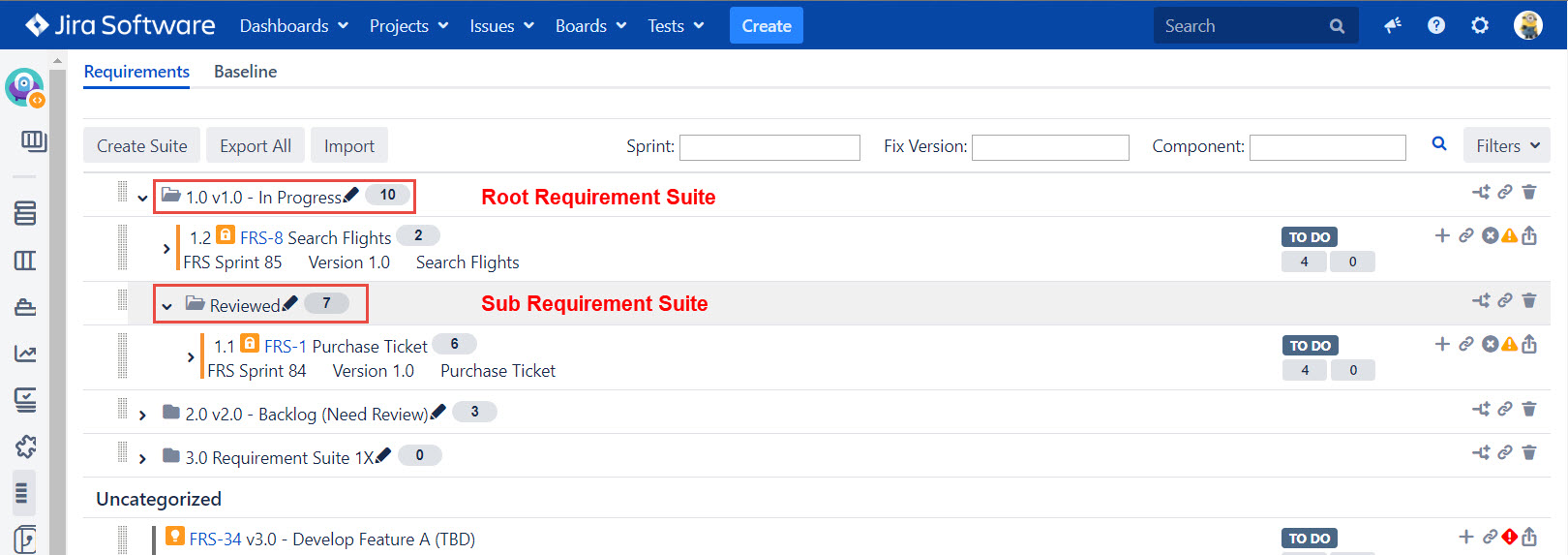Screen dimensions: 1568x555
Task: Click the pencil edit icon beside Reviewed suite
Action: [x=289, y=304]
